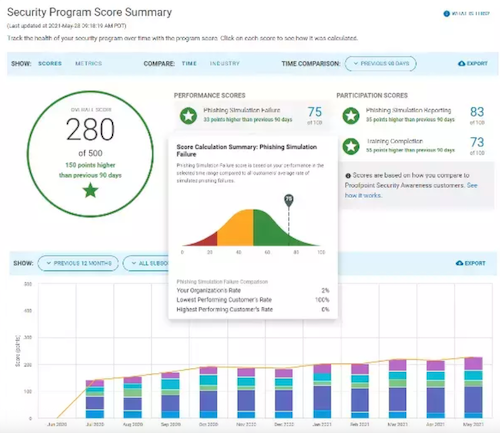The image size is (500, 433).
Task: Click the Phishing Simulation Failure score 75
Action: tap(315, 112)
